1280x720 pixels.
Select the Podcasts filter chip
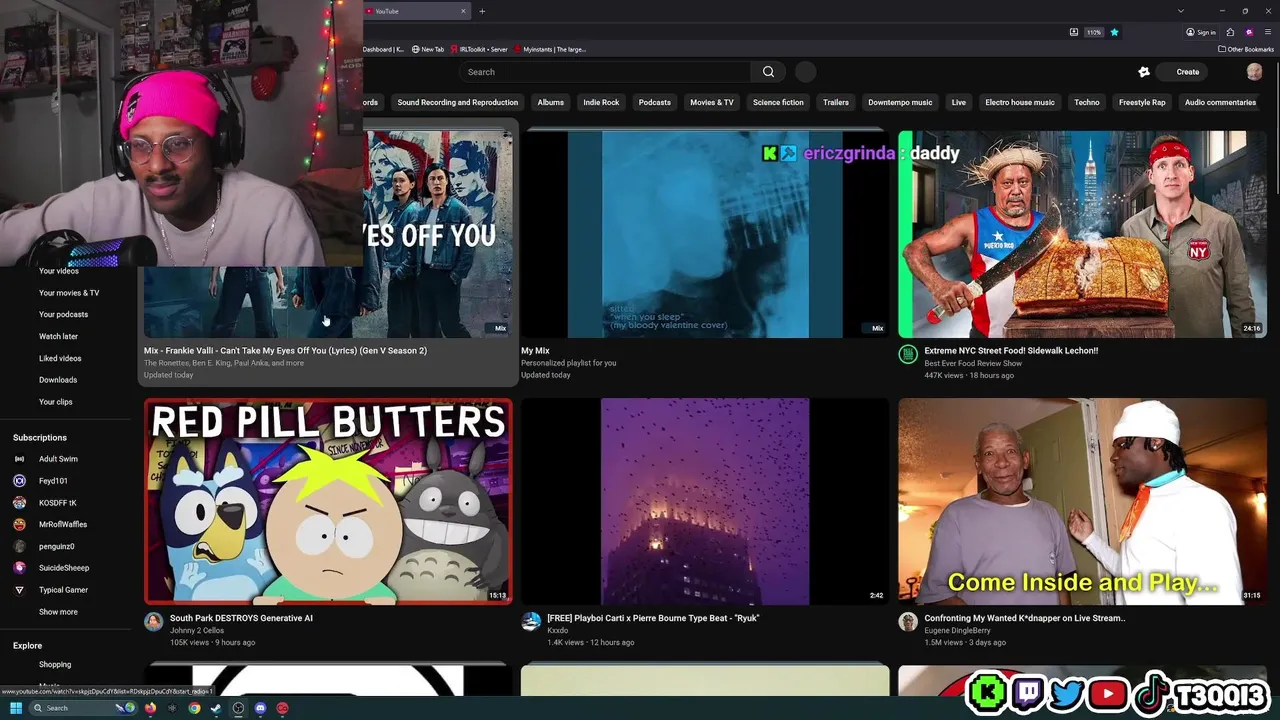[x=655, y=102]
